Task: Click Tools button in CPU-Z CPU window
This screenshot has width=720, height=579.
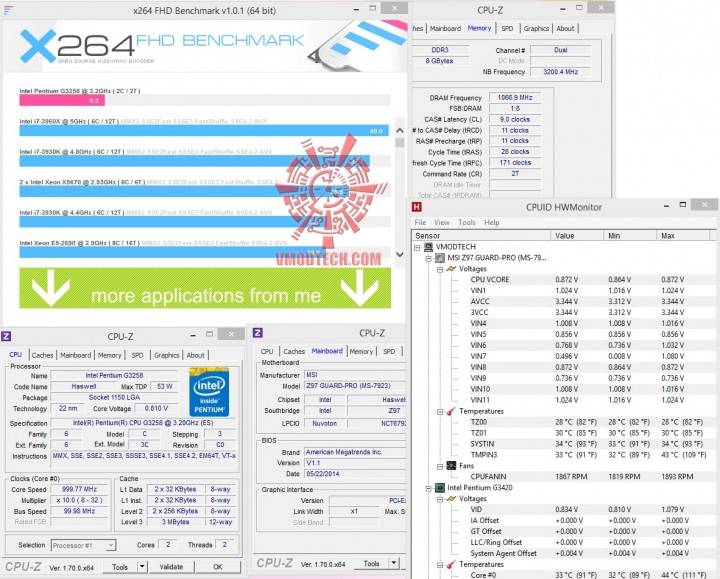Action: (x=120, y=567)
